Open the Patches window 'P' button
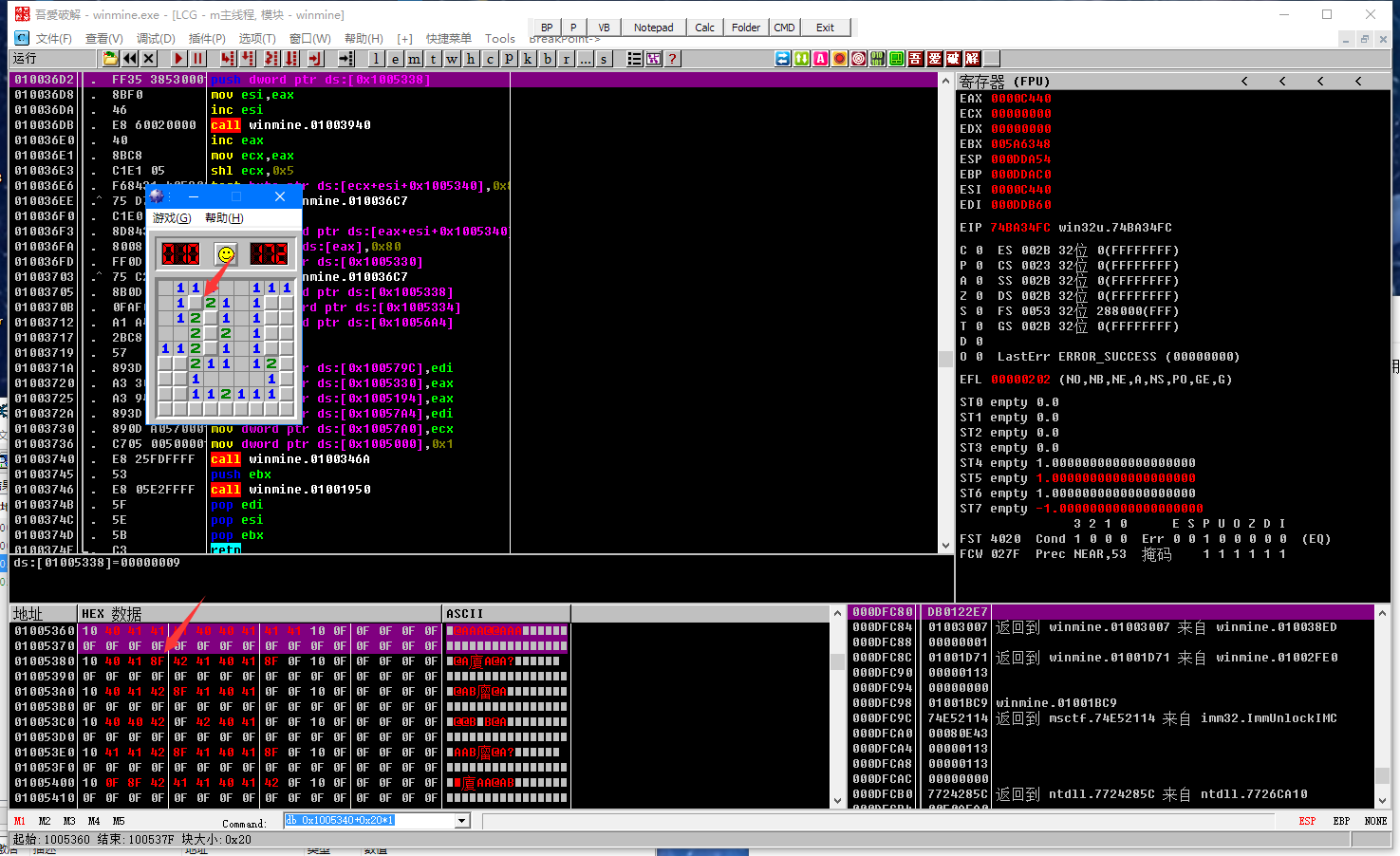Screen dimensions: 1400x856 (509, 58)
